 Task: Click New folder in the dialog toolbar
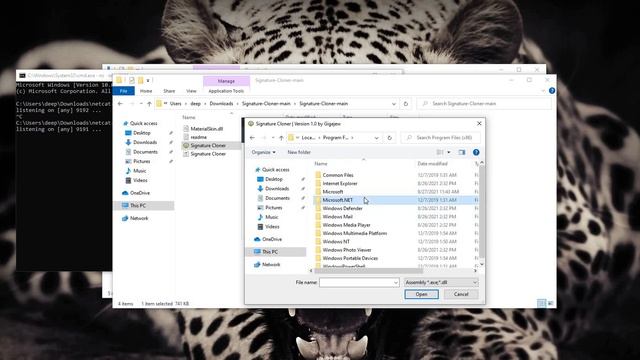[x=299, y=152]
